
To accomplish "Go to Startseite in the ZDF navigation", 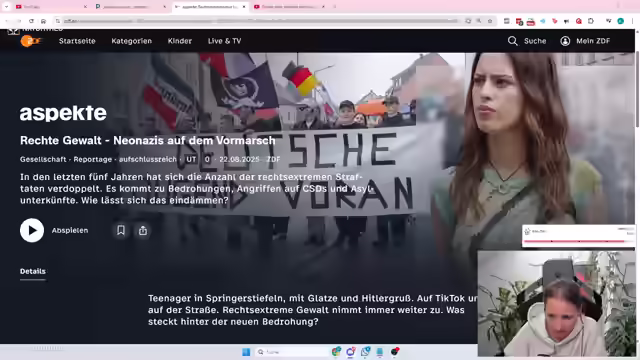I will (77, 41).
